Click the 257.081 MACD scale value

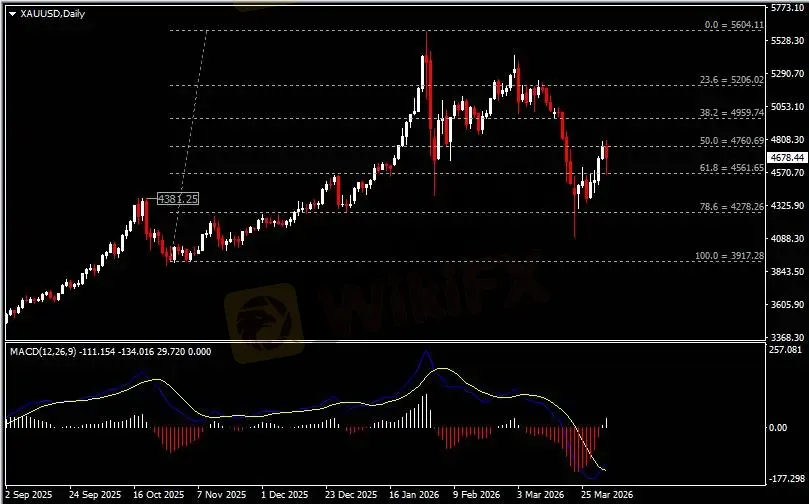coord(786,350)
